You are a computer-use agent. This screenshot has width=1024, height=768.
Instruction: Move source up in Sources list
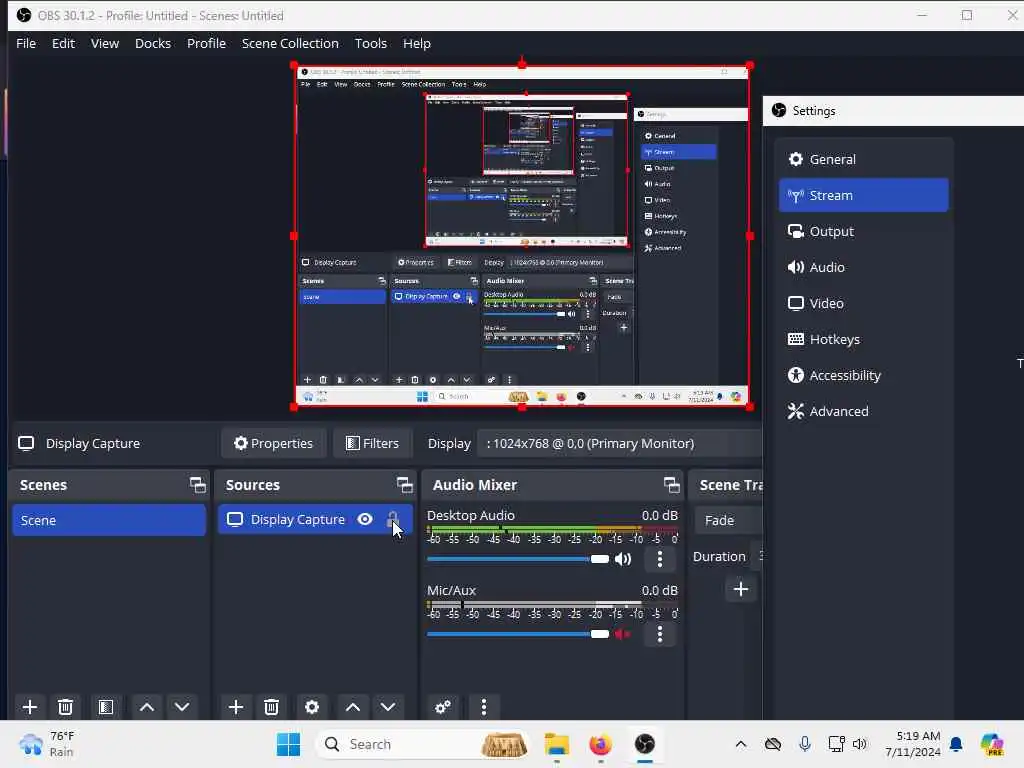353,707
